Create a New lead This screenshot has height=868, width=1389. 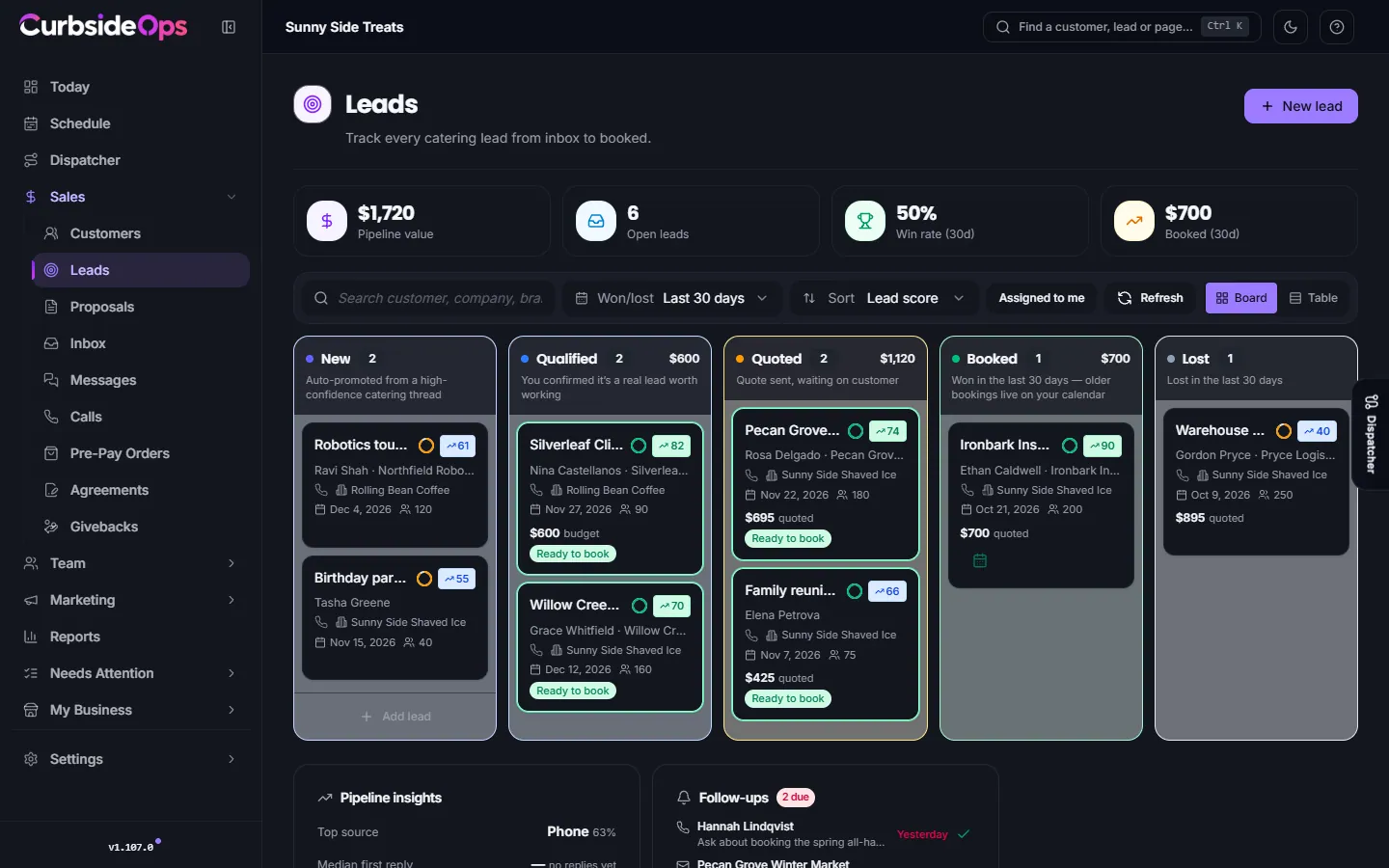click(1300, 106)
